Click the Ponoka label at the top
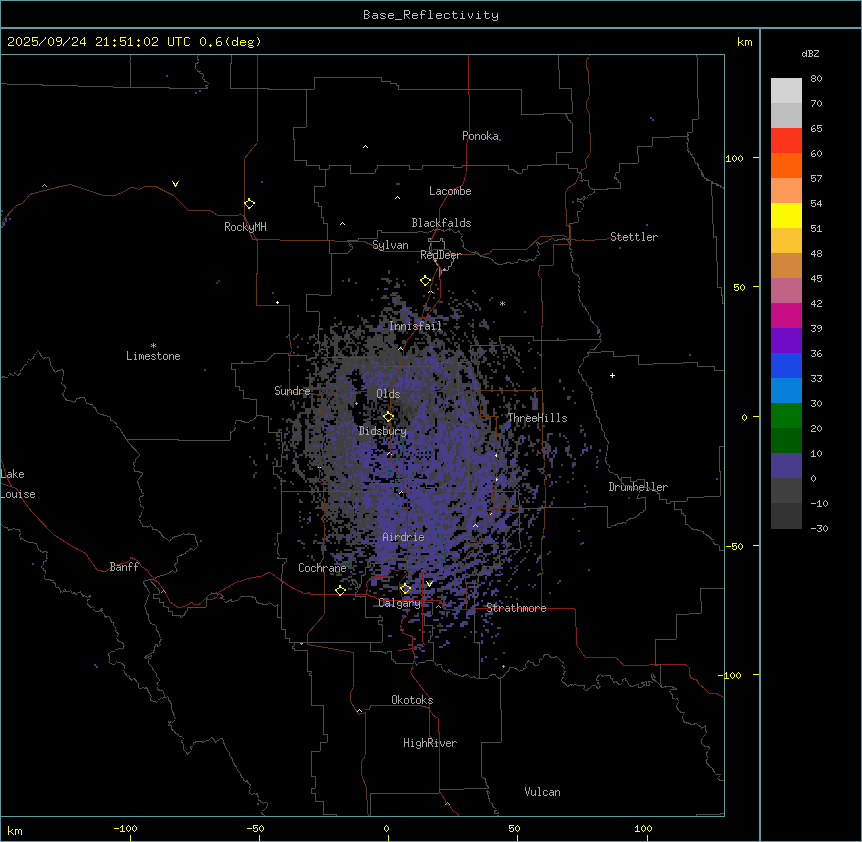Screen dimensions: 862x842 point(480,136)
